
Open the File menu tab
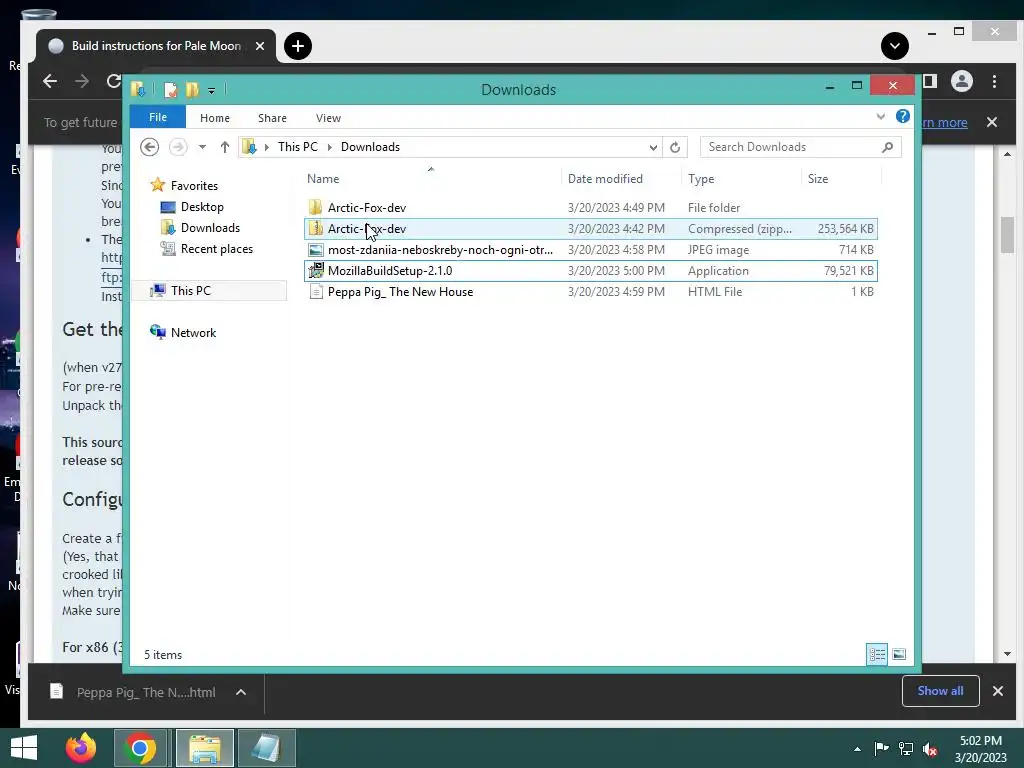pos(157,117)
